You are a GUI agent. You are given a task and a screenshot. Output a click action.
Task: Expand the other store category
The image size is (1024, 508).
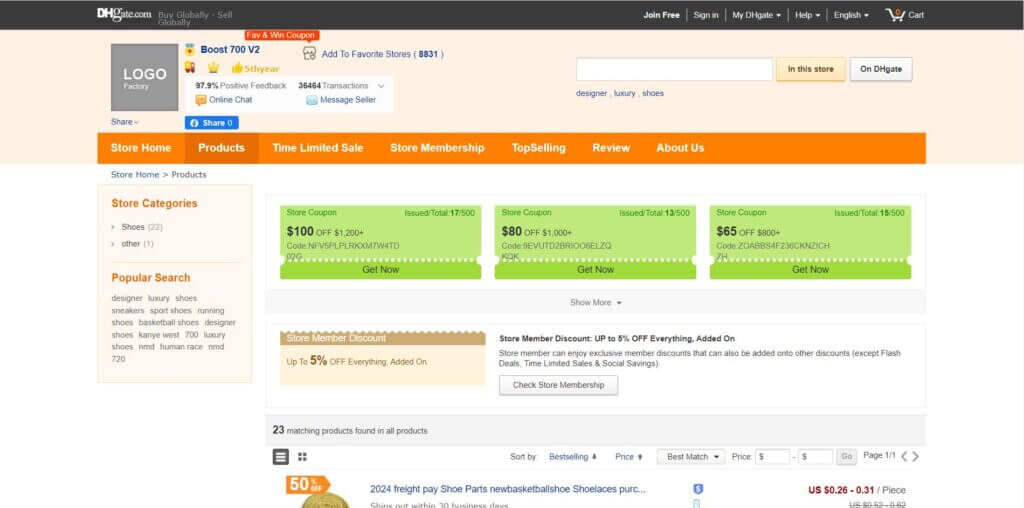tap(133, 244)
